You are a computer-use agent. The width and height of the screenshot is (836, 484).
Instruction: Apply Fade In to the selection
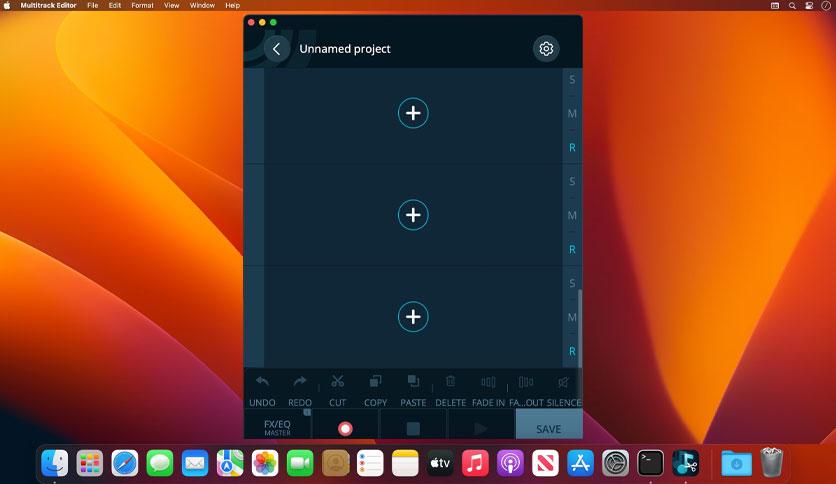click(x=488, y=382)
